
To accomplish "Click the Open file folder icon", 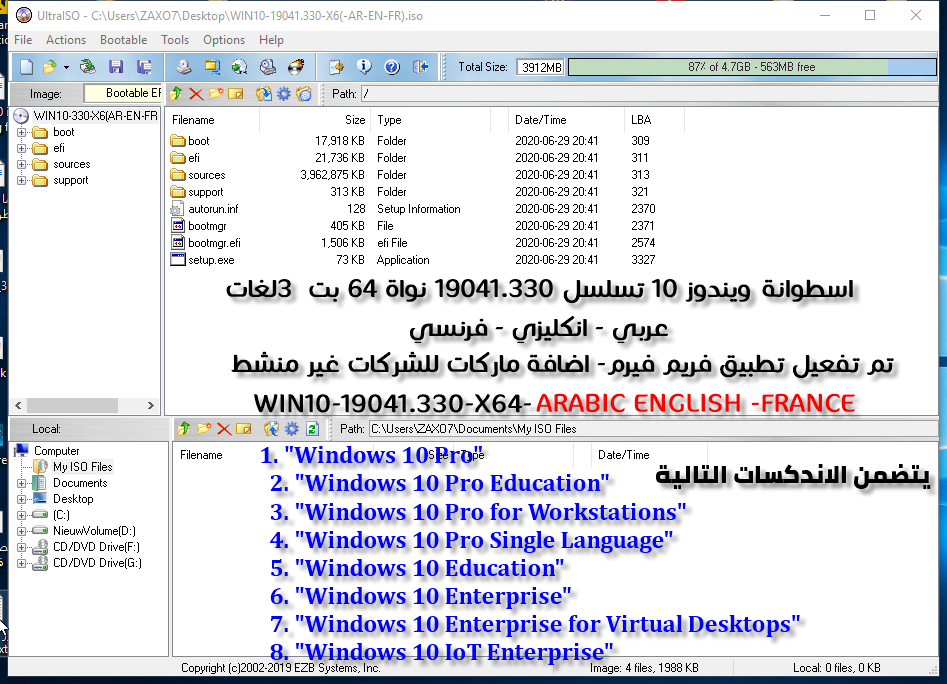I will pos(50,66).
